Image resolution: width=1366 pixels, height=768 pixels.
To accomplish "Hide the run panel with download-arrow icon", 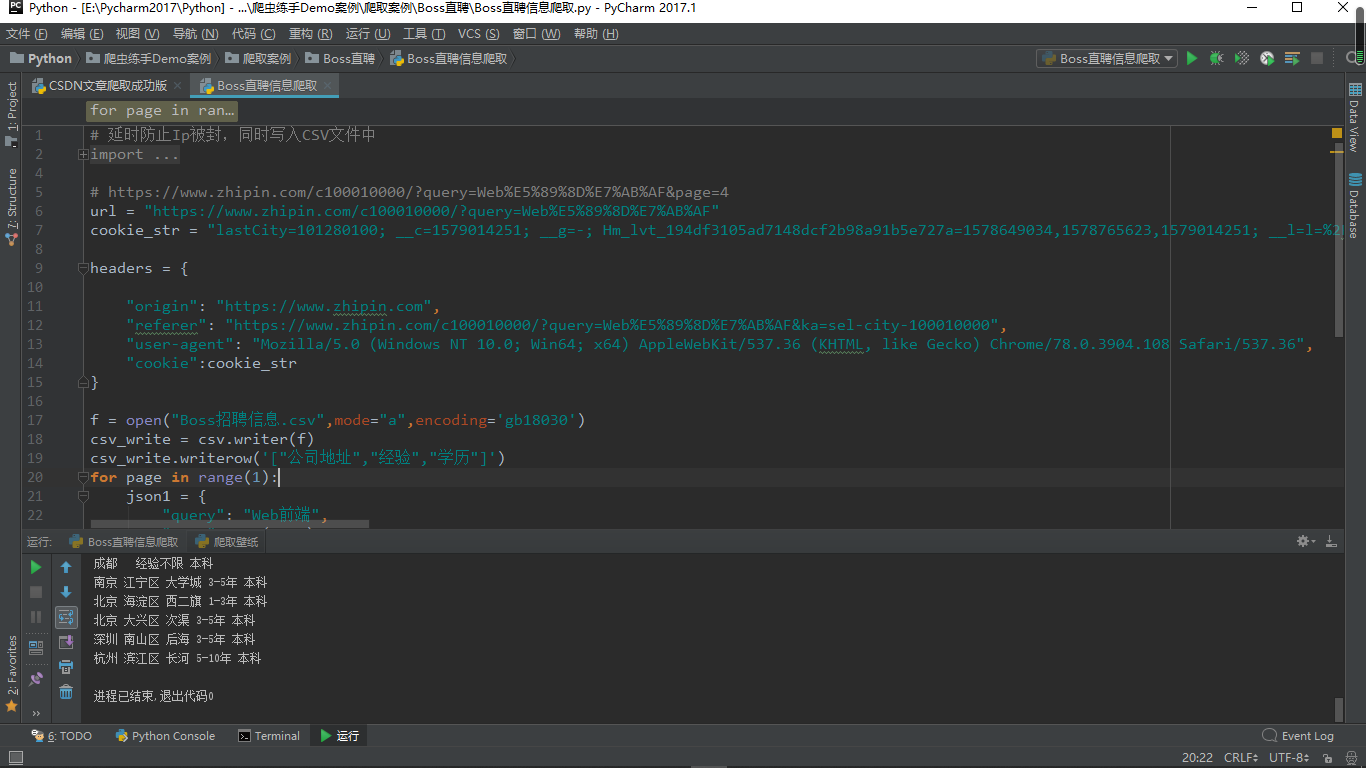I will 1331,541.
